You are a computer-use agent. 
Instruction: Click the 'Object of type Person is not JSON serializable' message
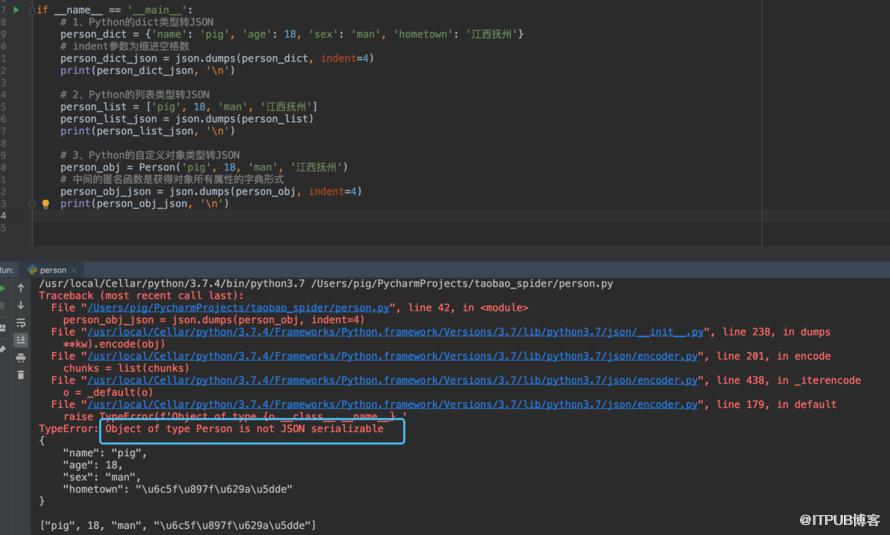coord(244,429)
